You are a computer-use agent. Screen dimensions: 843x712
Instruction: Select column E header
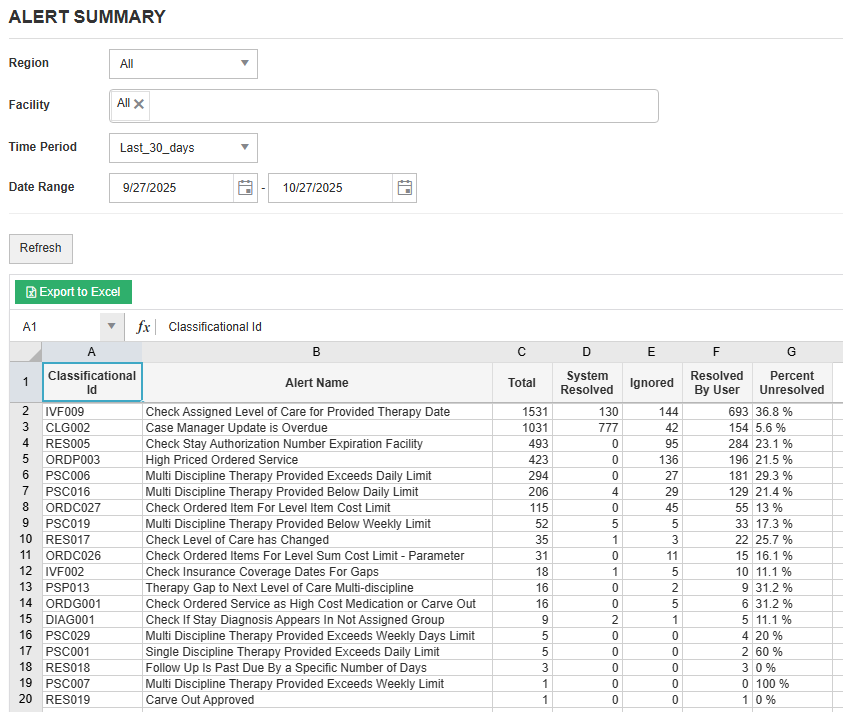click(x=652, y=352)
